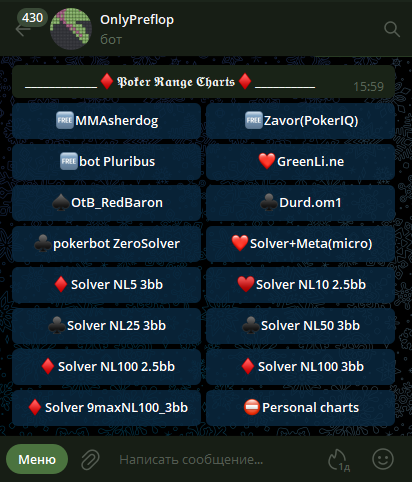
Task: Open the emoji smiley picker
Action: [x=383, y=459]
